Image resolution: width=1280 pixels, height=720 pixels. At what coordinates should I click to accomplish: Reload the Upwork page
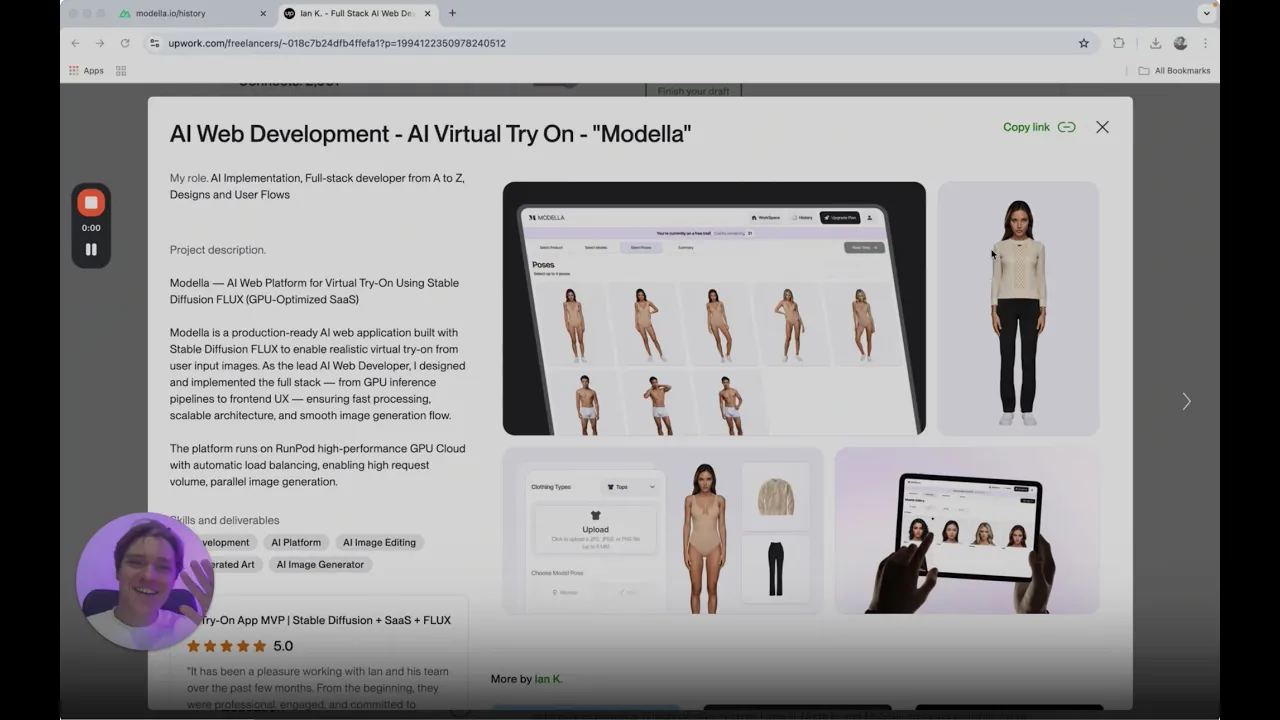point(125,43)
